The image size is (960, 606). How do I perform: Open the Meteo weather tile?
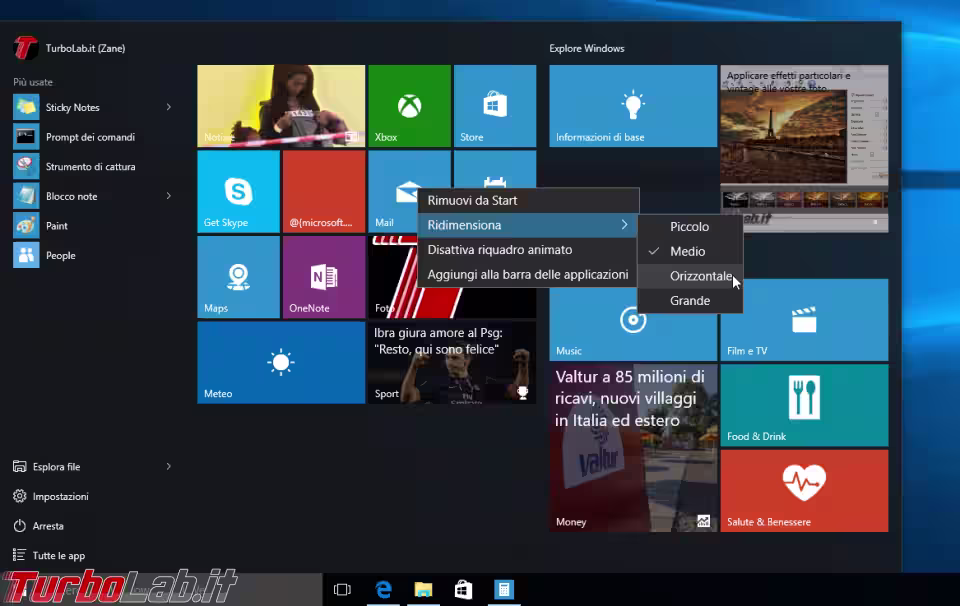(x=281, y=362)
